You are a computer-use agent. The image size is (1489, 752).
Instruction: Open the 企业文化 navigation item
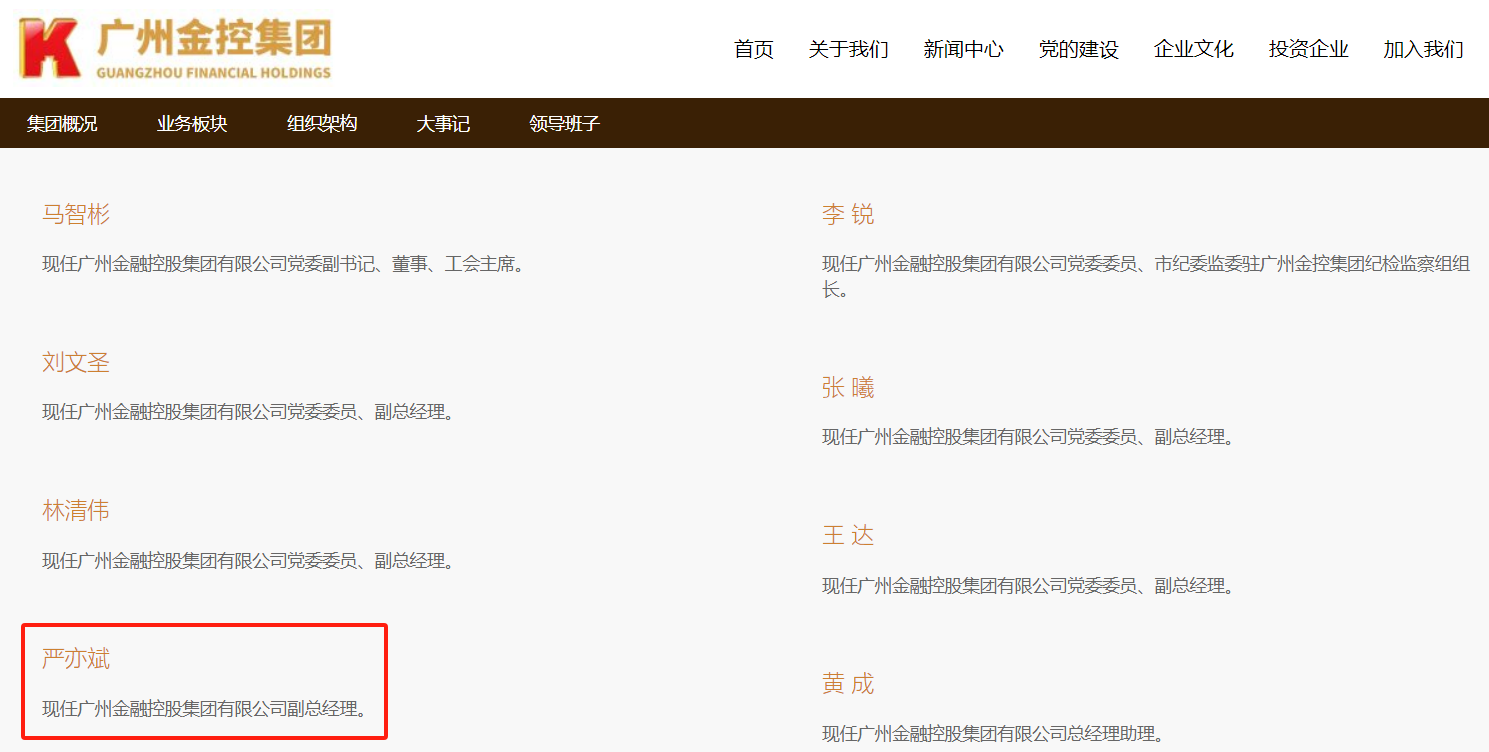(1194, 49)
